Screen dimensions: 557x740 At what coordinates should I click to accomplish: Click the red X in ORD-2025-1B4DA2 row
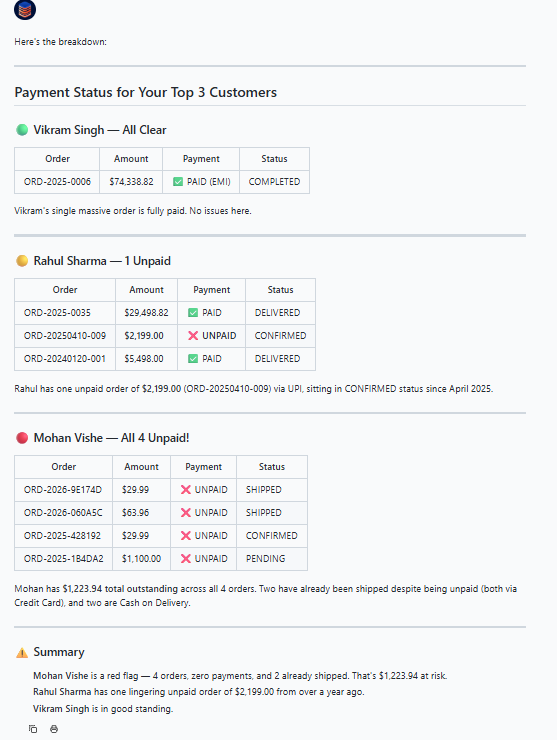[186, 559]
